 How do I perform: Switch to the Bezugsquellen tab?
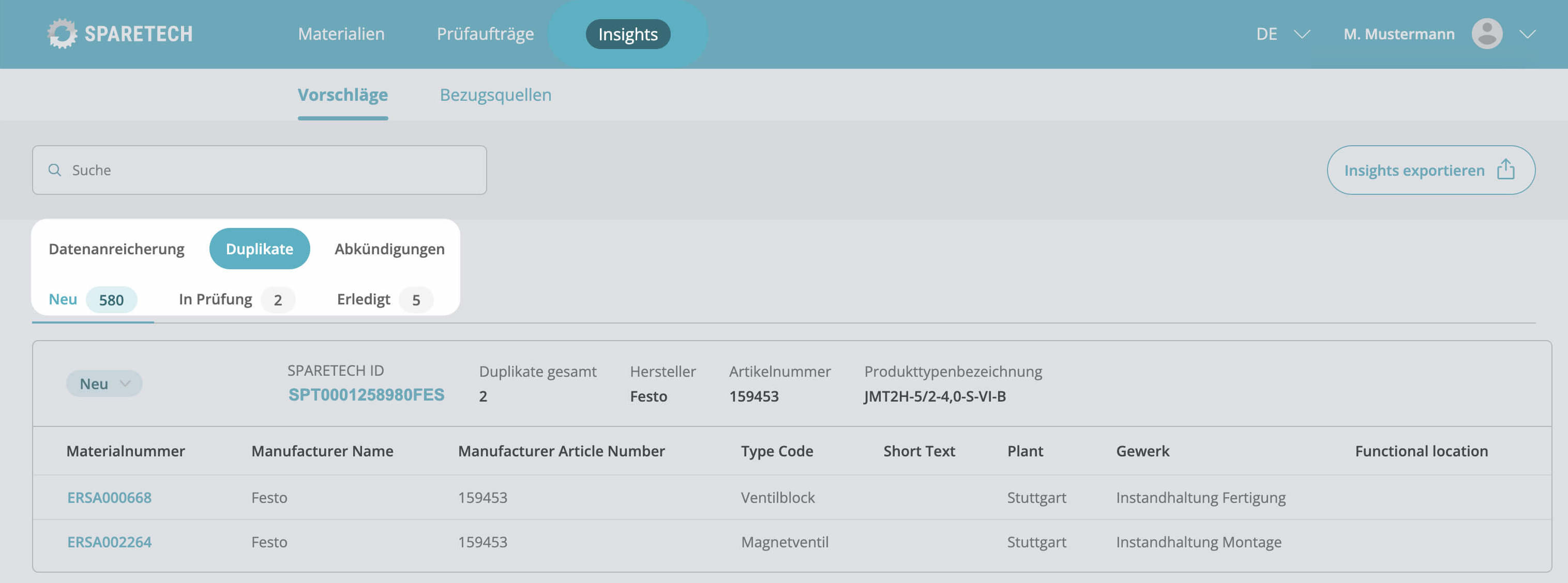point(495,95)
